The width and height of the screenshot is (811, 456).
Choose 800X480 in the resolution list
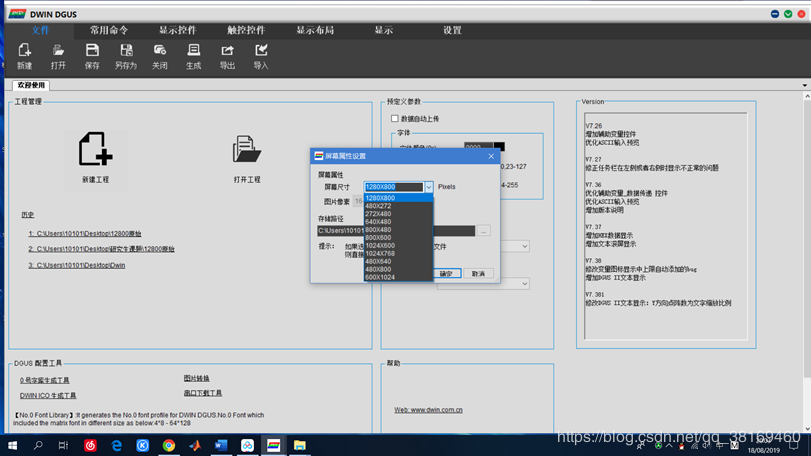point(398,230)
